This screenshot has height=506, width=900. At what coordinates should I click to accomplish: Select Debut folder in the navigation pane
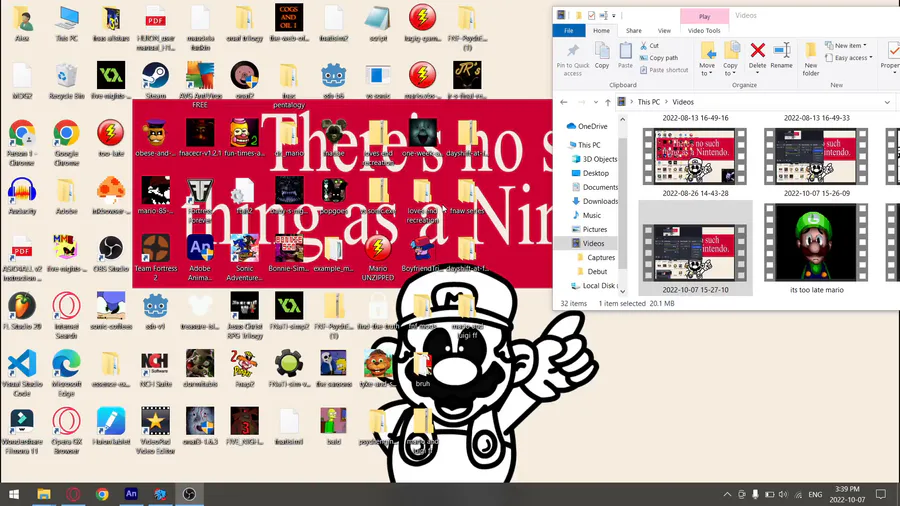[592, 272]
